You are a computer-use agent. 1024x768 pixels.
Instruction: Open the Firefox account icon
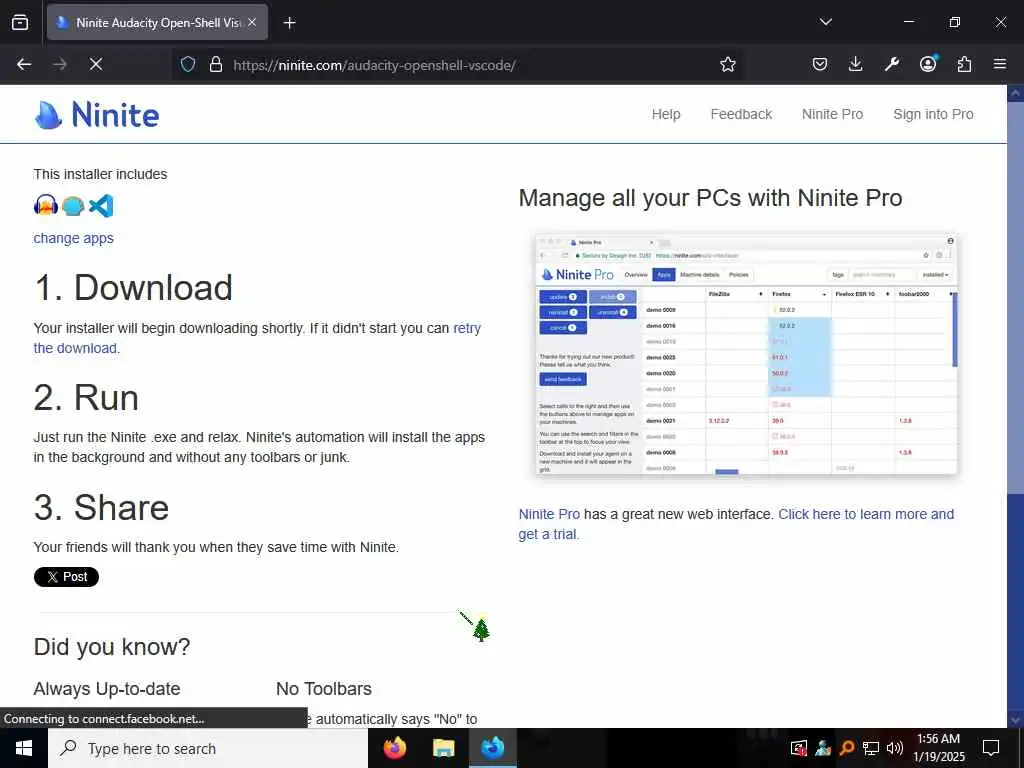[x=928, y=63]
